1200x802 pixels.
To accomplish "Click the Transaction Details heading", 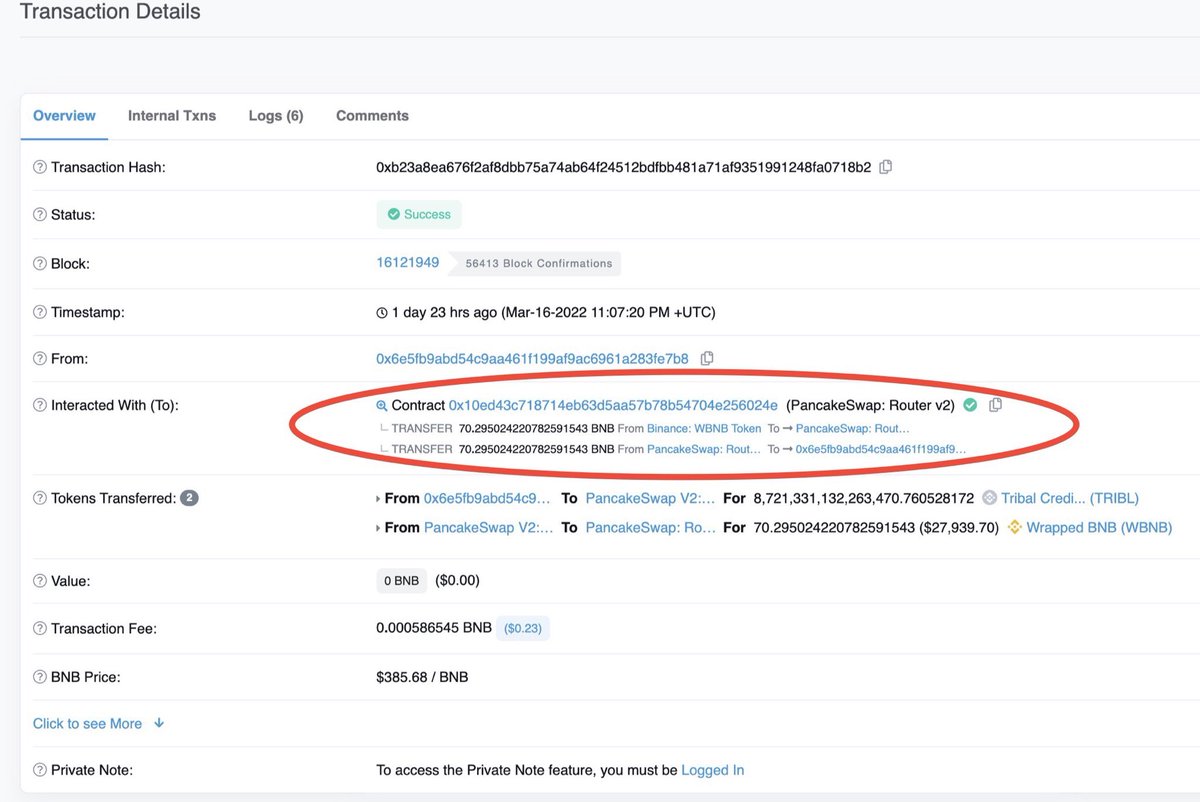I will 110,12.
